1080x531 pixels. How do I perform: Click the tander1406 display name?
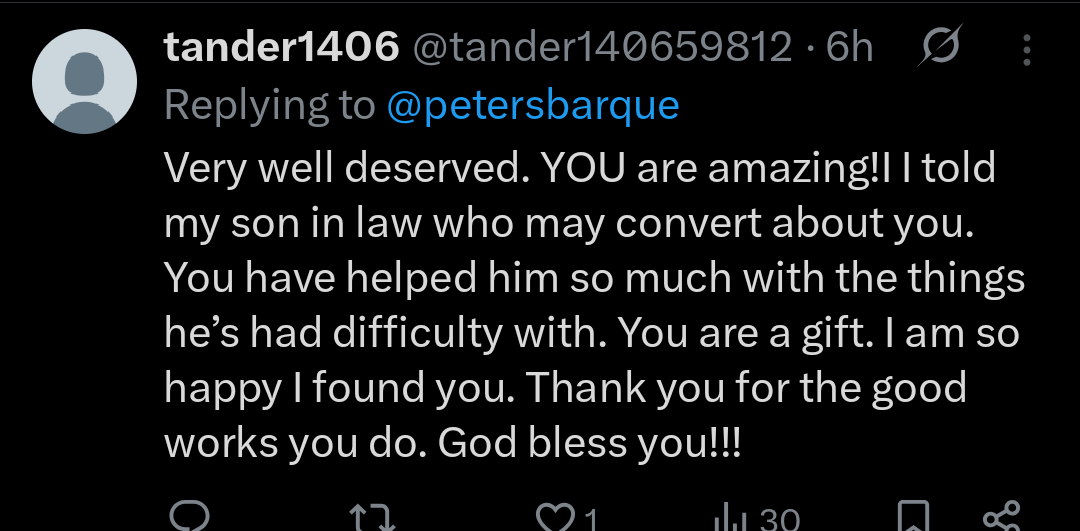point(282,47)
